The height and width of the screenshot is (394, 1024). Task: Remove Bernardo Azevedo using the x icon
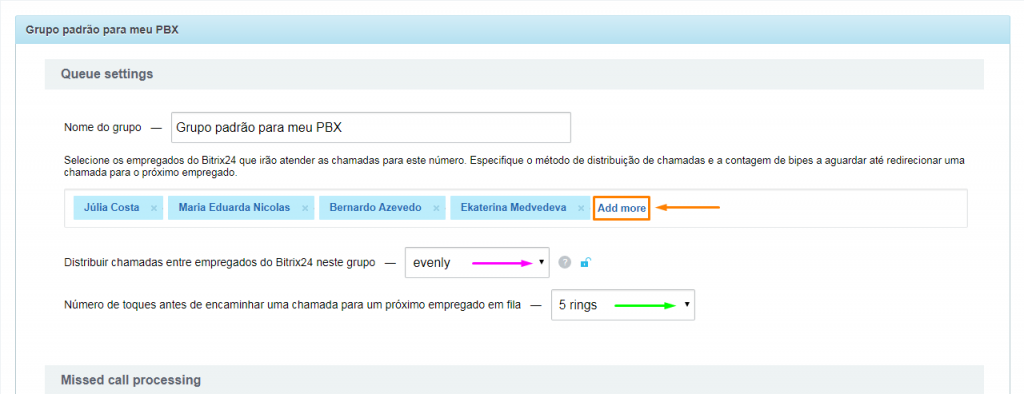(436, 208)
